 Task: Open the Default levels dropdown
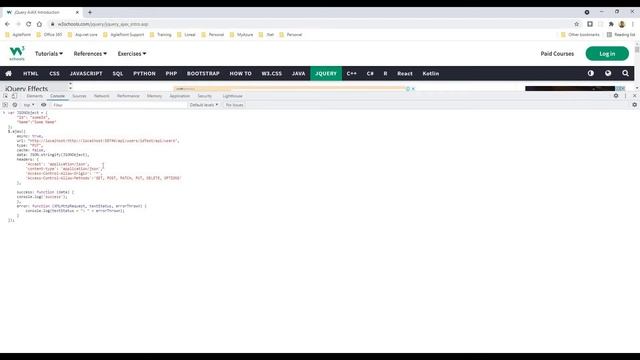(204, 105)
